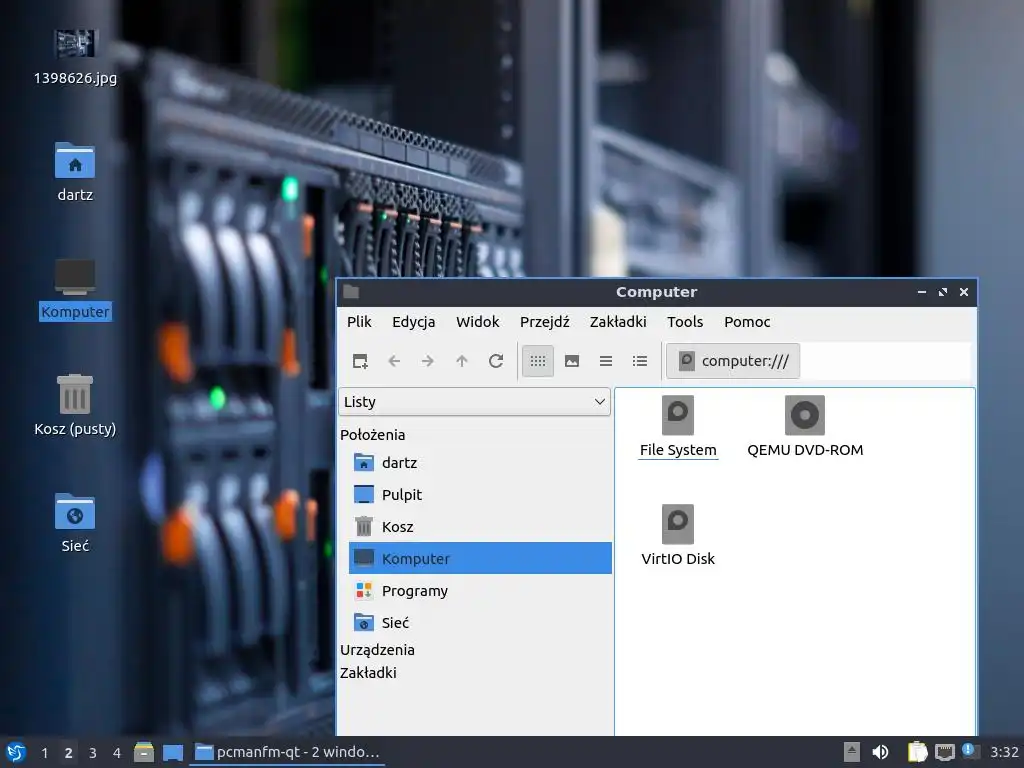Select the QEMU DVD-ROM drive icon

805,426
